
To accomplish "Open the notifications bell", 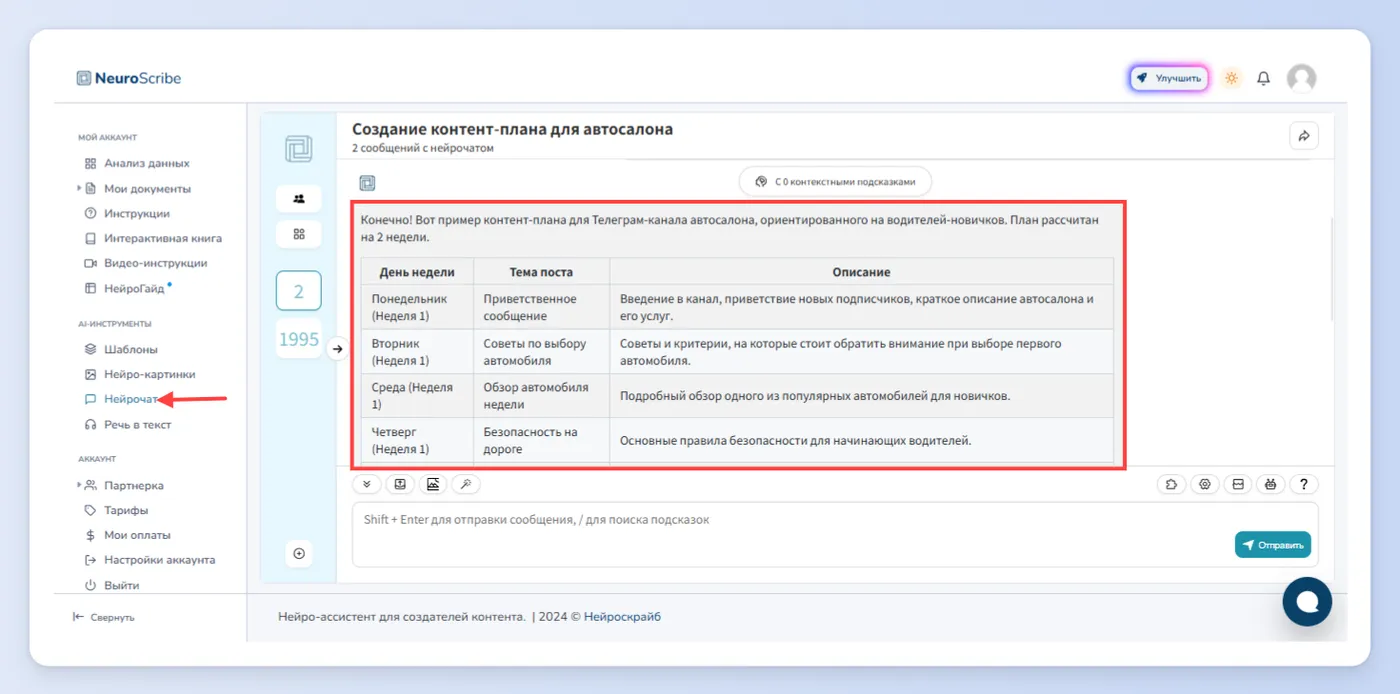I will click(x=1263, y=78).
